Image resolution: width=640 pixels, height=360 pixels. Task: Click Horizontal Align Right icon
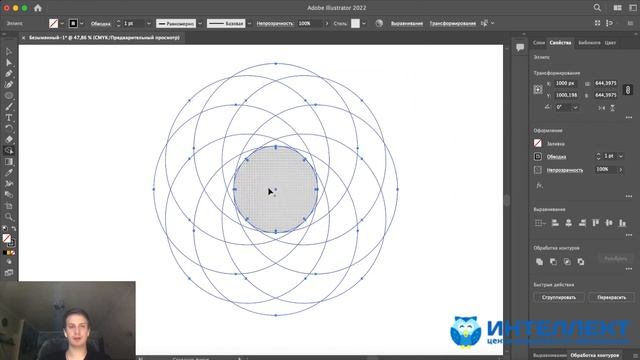point(582,223)
